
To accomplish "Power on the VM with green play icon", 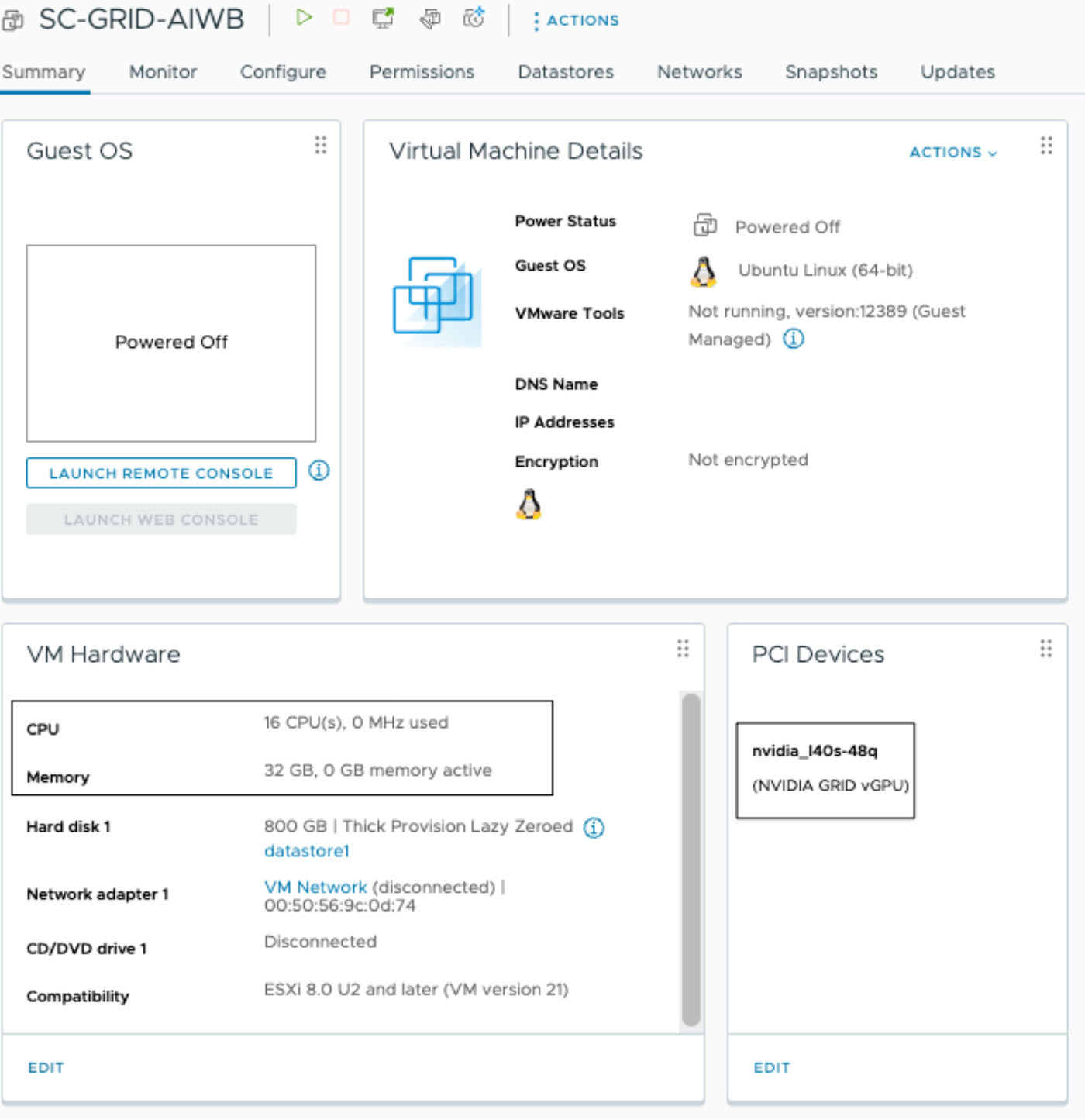I will [x=304, y=18].
